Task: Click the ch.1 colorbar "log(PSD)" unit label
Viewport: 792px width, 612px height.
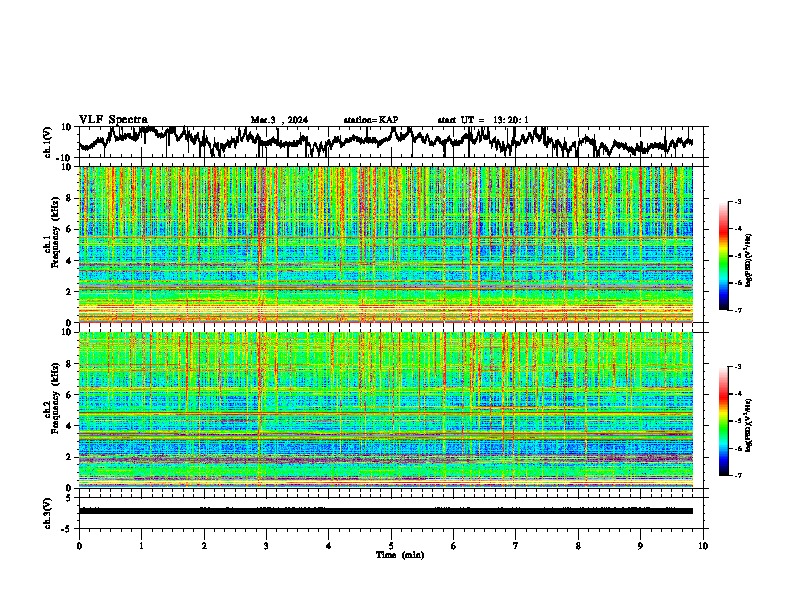Action: [749, 261]
